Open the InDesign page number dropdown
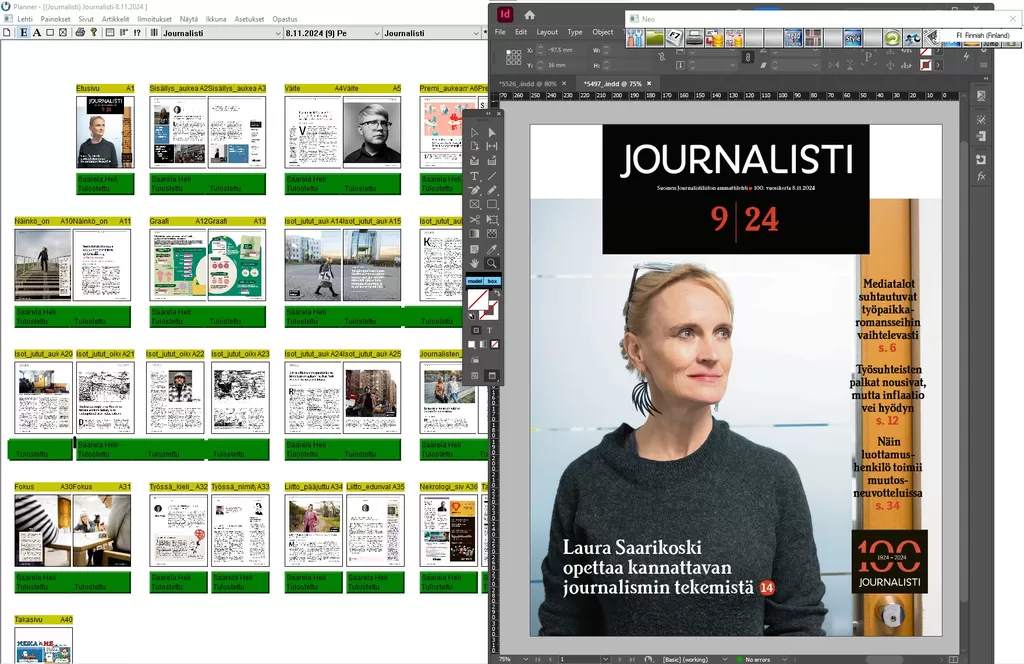 click(605, 659)
